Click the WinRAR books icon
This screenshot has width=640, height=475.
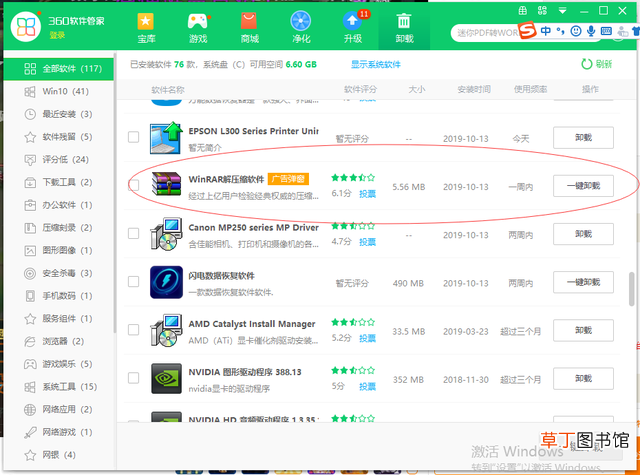(166, 184)
